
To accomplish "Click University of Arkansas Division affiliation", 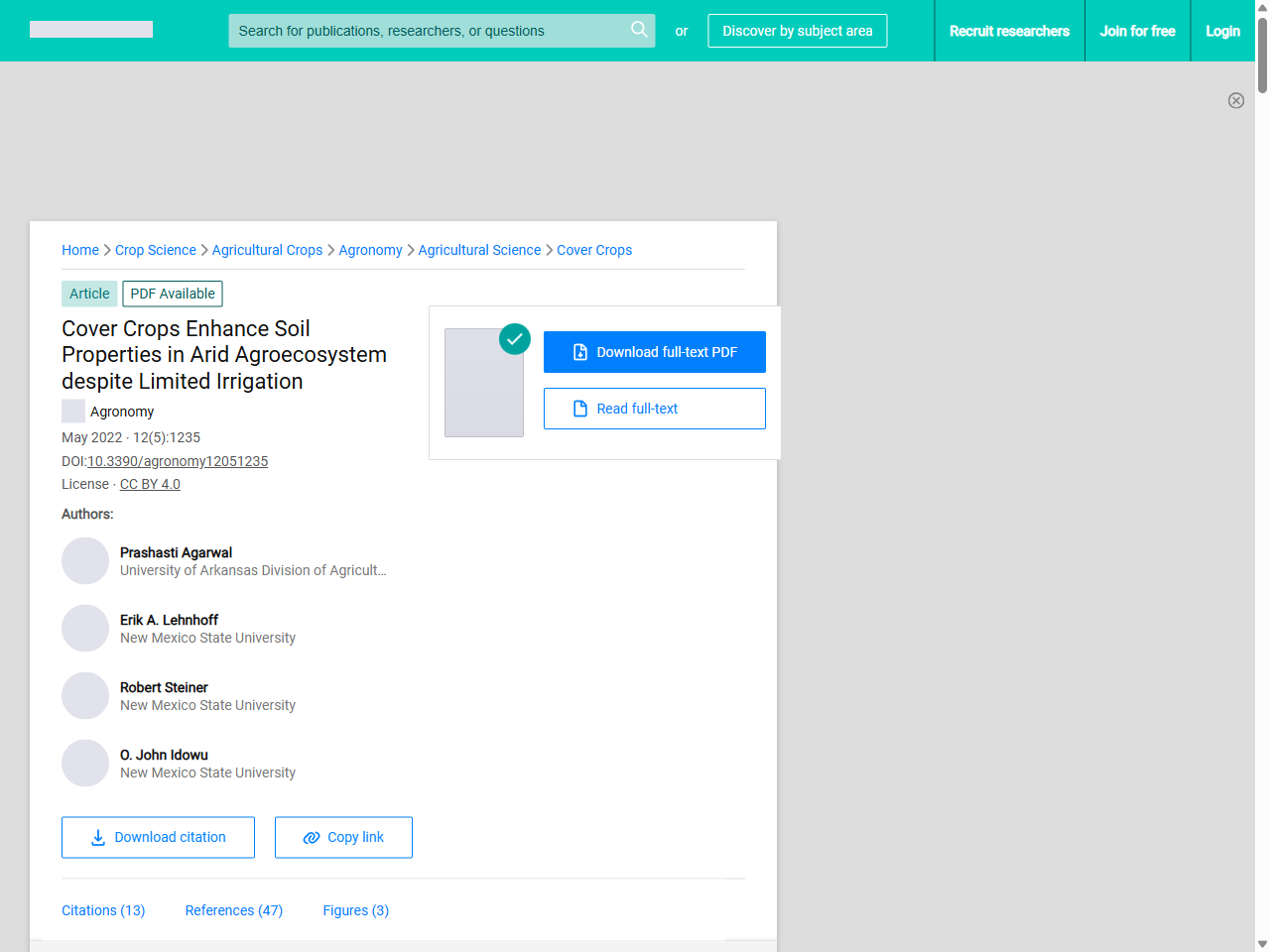I will pyautogui.click(x=253, y=570).
